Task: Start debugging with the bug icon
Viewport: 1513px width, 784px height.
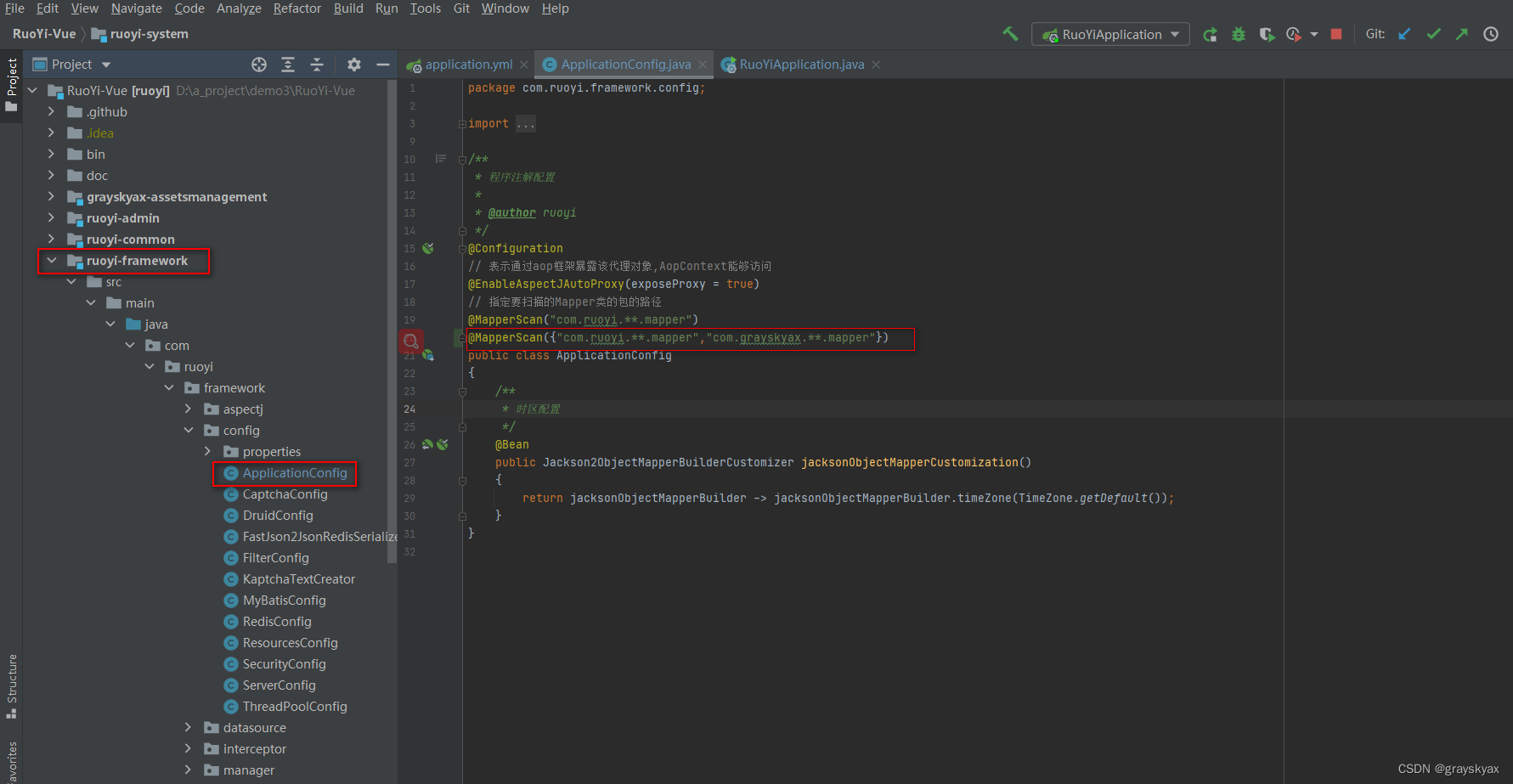Action: click(x=1239, y=34)
